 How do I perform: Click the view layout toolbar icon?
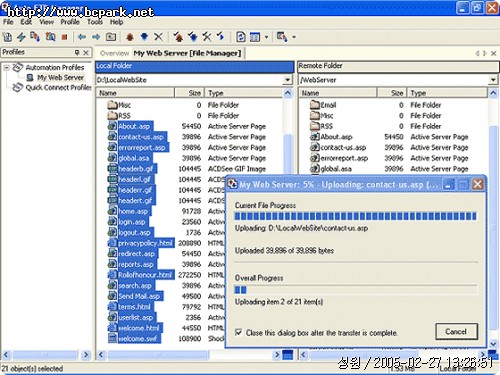pyautogui.click(x=255, y=37)
